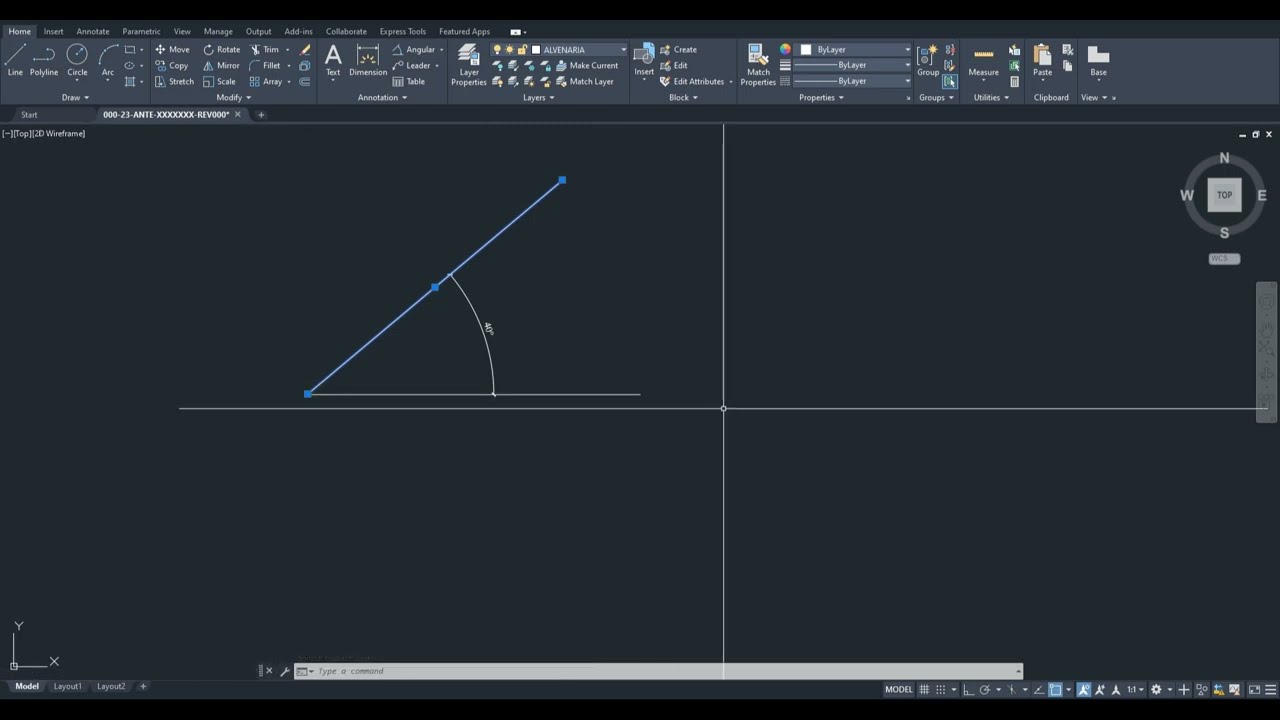Screen dimensions: 1280x720
Task: Click the ByLayer white color swatch
Action: click(806, 49)
